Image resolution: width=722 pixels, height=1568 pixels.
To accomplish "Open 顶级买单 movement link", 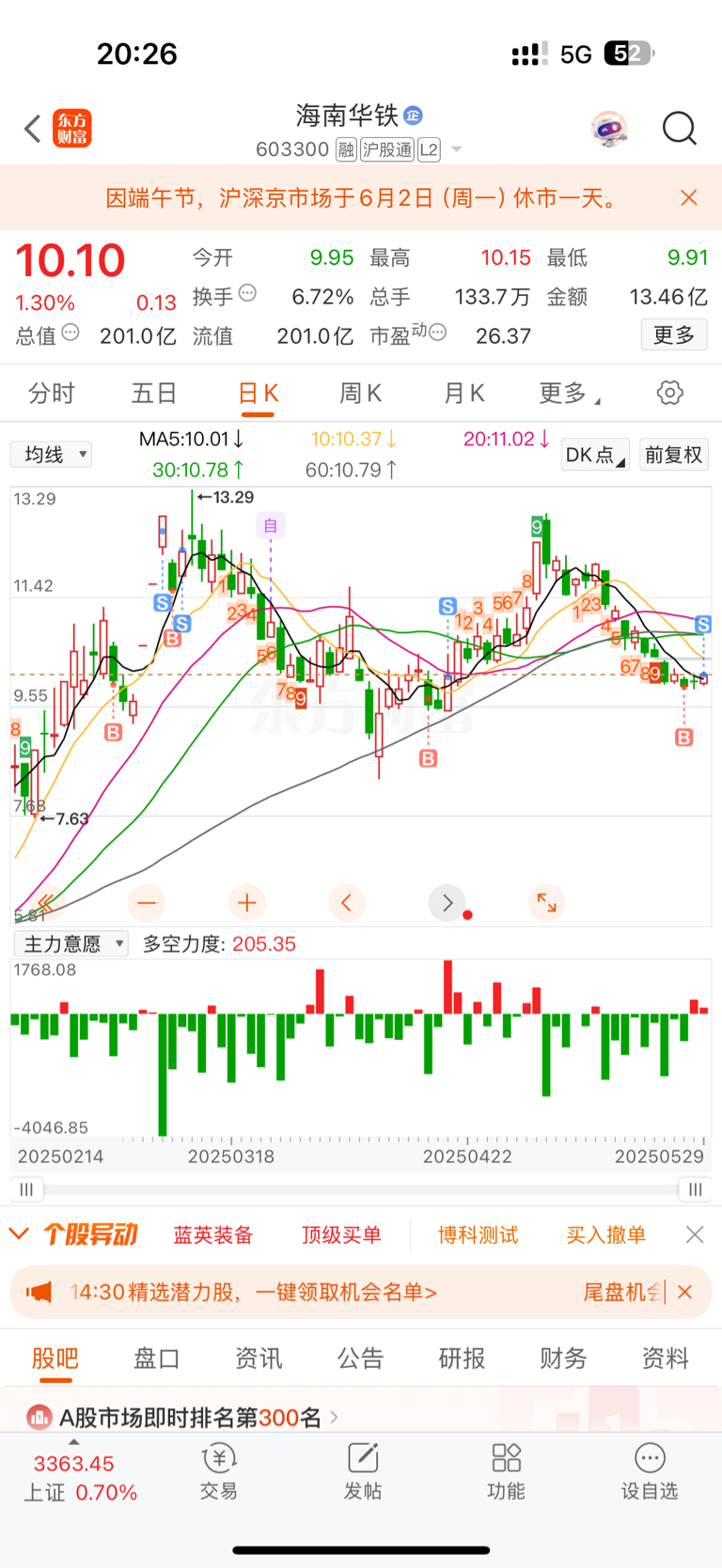I will click(341, 1234).
